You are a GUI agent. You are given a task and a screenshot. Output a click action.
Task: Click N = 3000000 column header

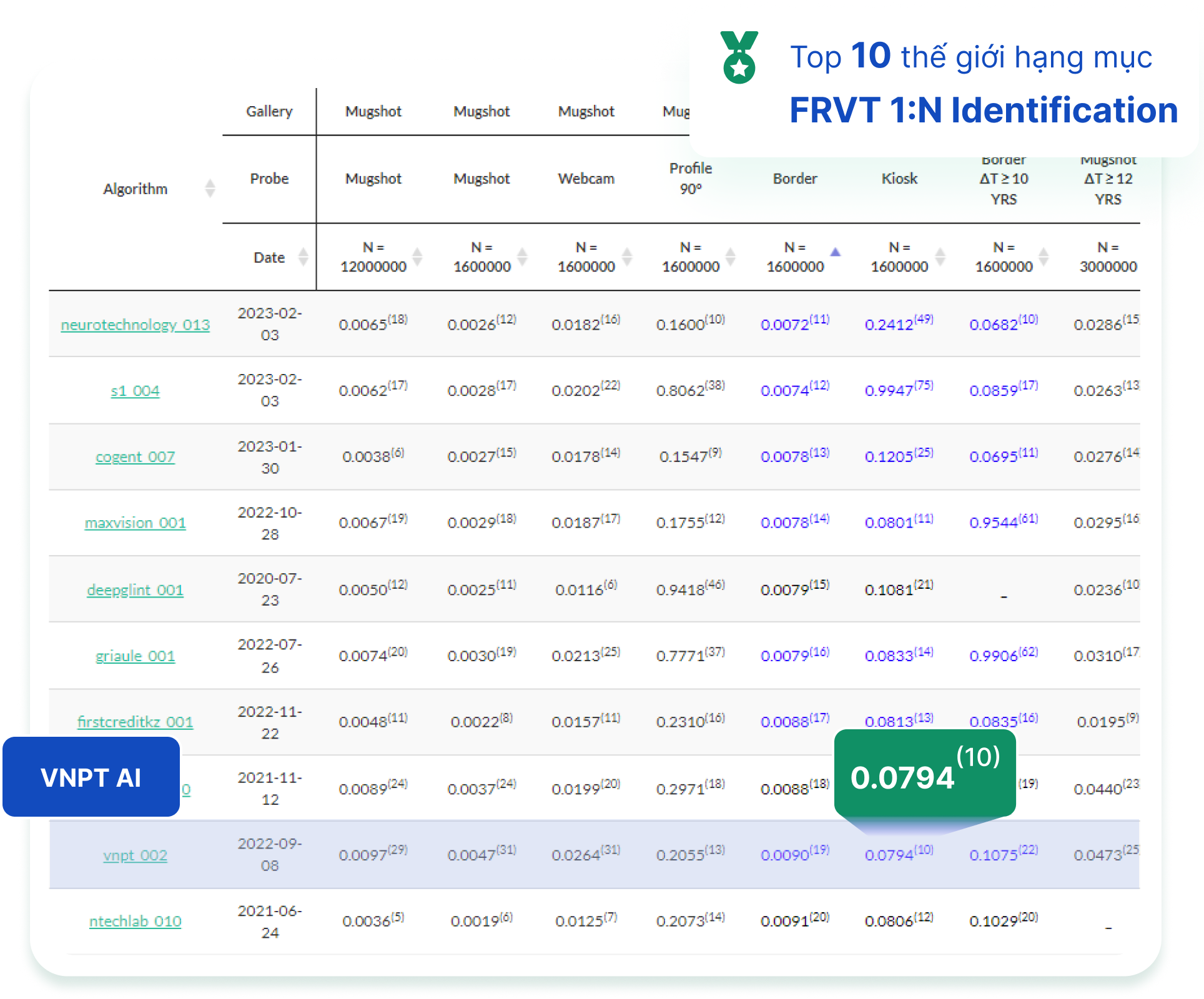[1108, 257]
